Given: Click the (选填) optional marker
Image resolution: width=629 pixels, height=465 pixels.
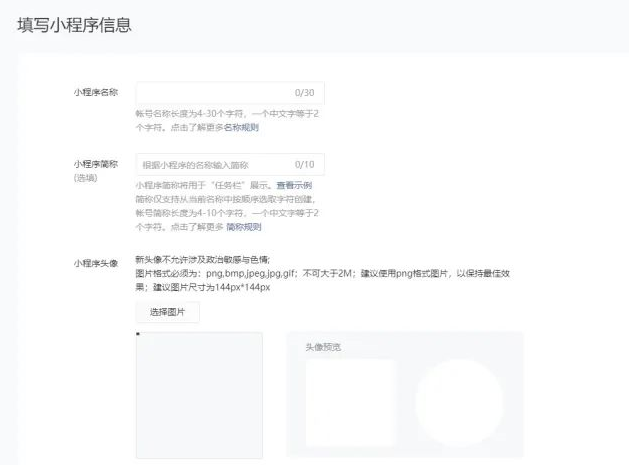Looking at the screenshot, I should click(88, 177).
